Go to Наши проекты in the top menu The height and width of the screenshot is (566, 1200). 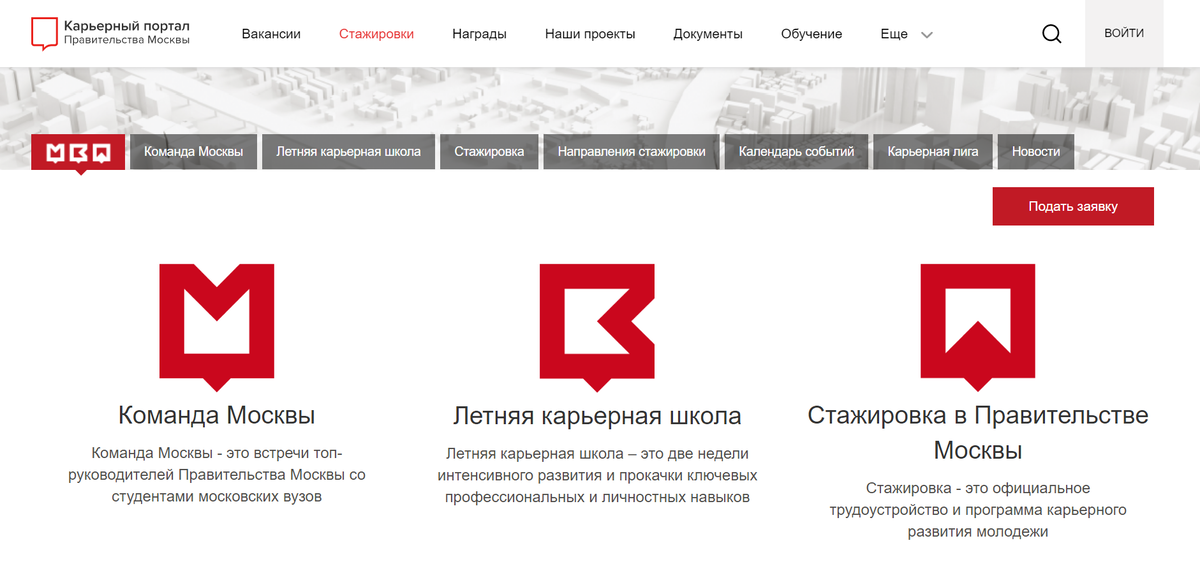[590, 34]
